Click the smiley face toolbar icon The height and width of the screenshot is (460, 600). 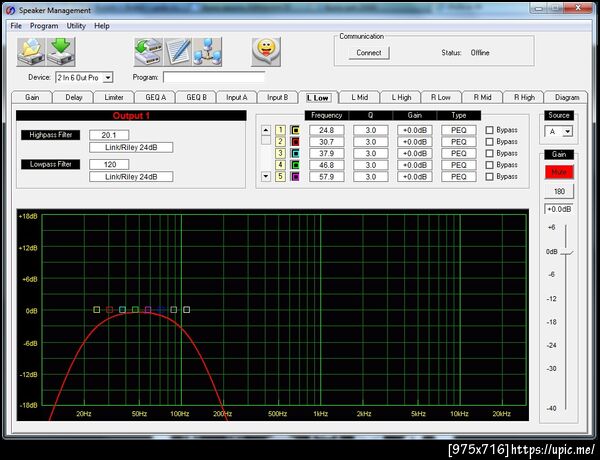(x=264, y=48)
